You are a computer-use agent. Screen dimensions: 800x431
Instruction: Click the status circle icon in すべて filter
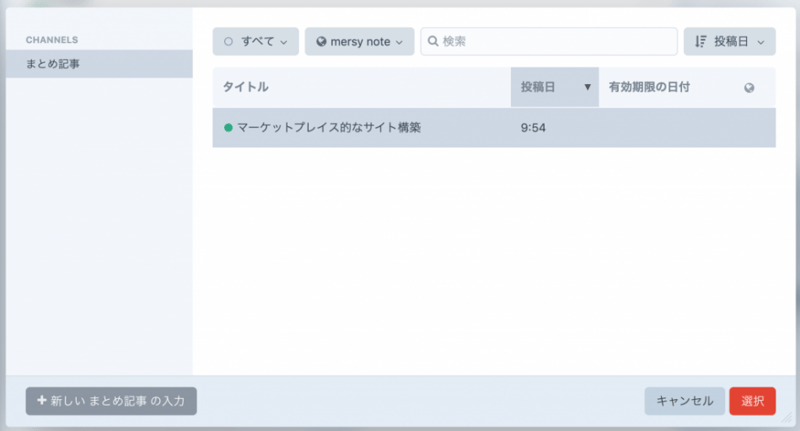pos(227,42)
